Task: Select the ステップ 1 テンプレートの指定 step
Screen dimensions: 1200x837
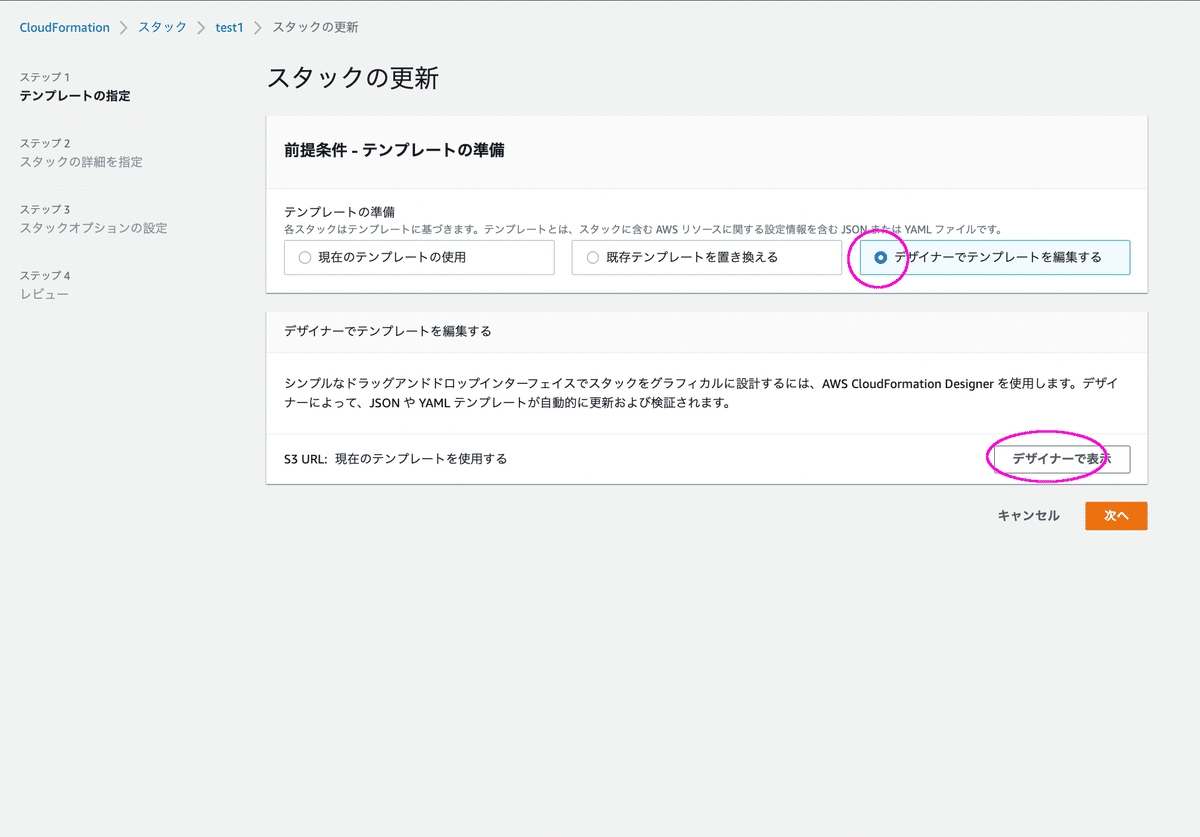Action: click(x=75, y=87)
